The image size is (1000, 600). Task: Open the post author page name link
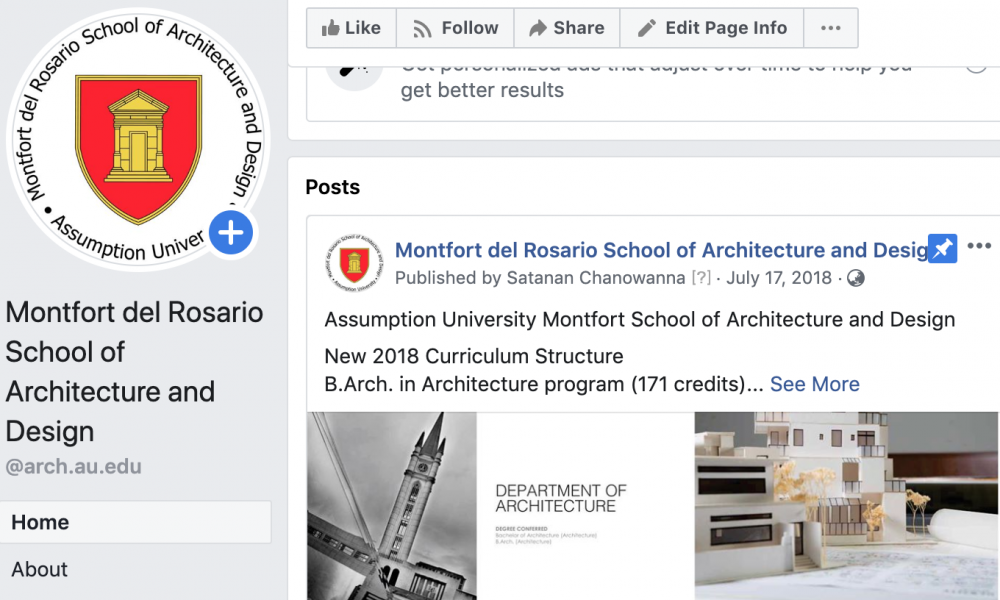pyautogui.click(x=661, y=250)
